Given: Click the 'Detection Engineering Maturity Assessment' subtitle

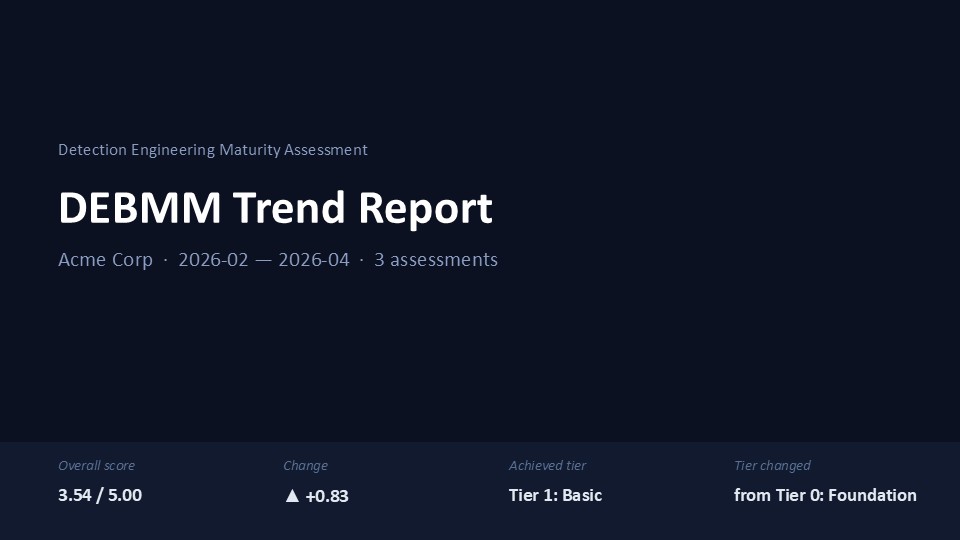Looking at the screenshot, I should coord(212,150).
